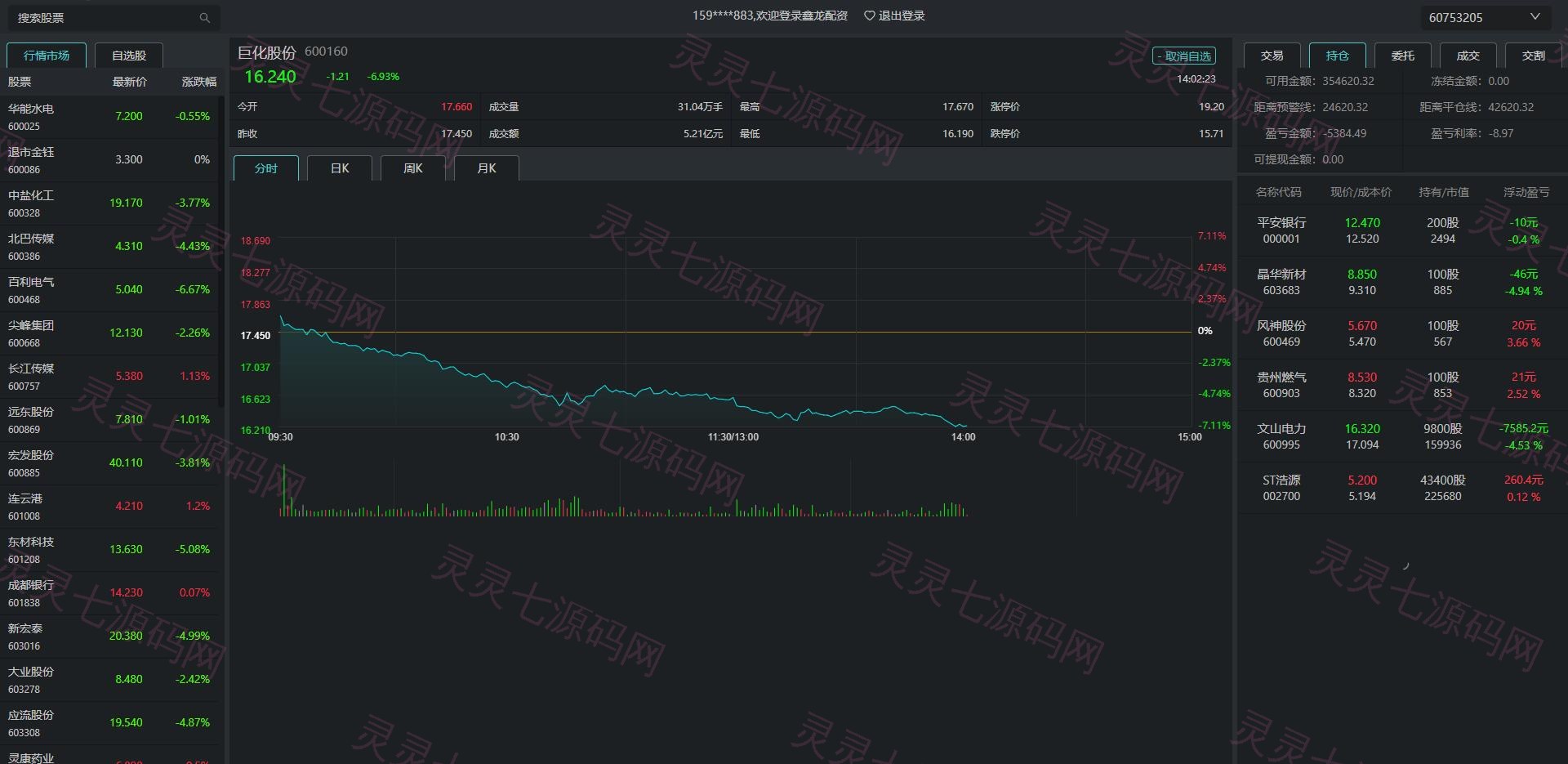Open the 持仓 tab
This screenshot has height=764, width=1568.
tap(1337, 56)
